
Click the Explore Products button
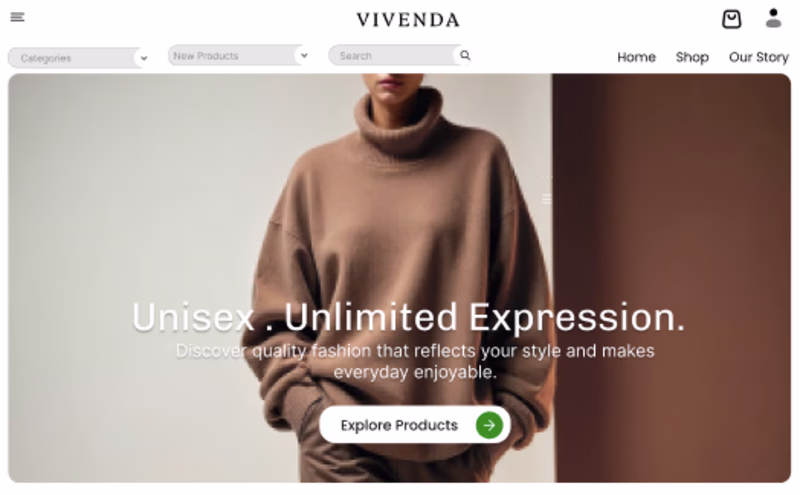[x=415, y=425]
